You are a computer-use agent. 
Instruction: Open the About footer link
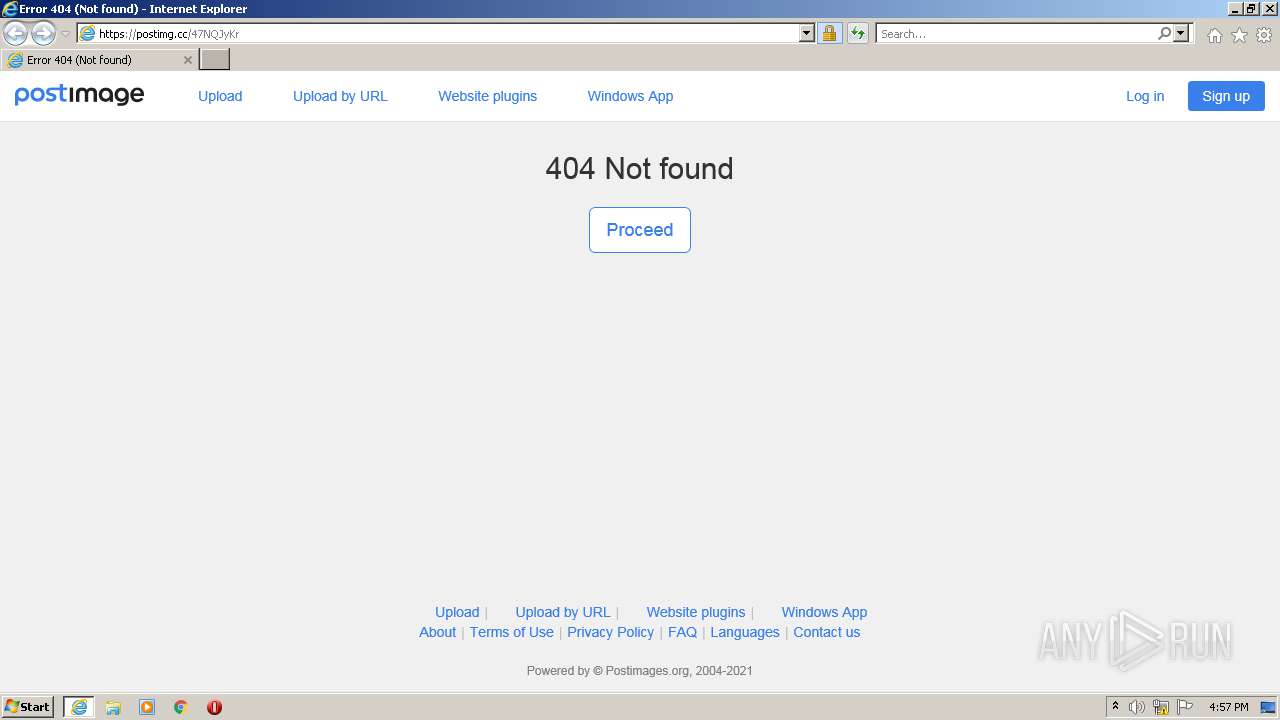click(x=437, y=632)
